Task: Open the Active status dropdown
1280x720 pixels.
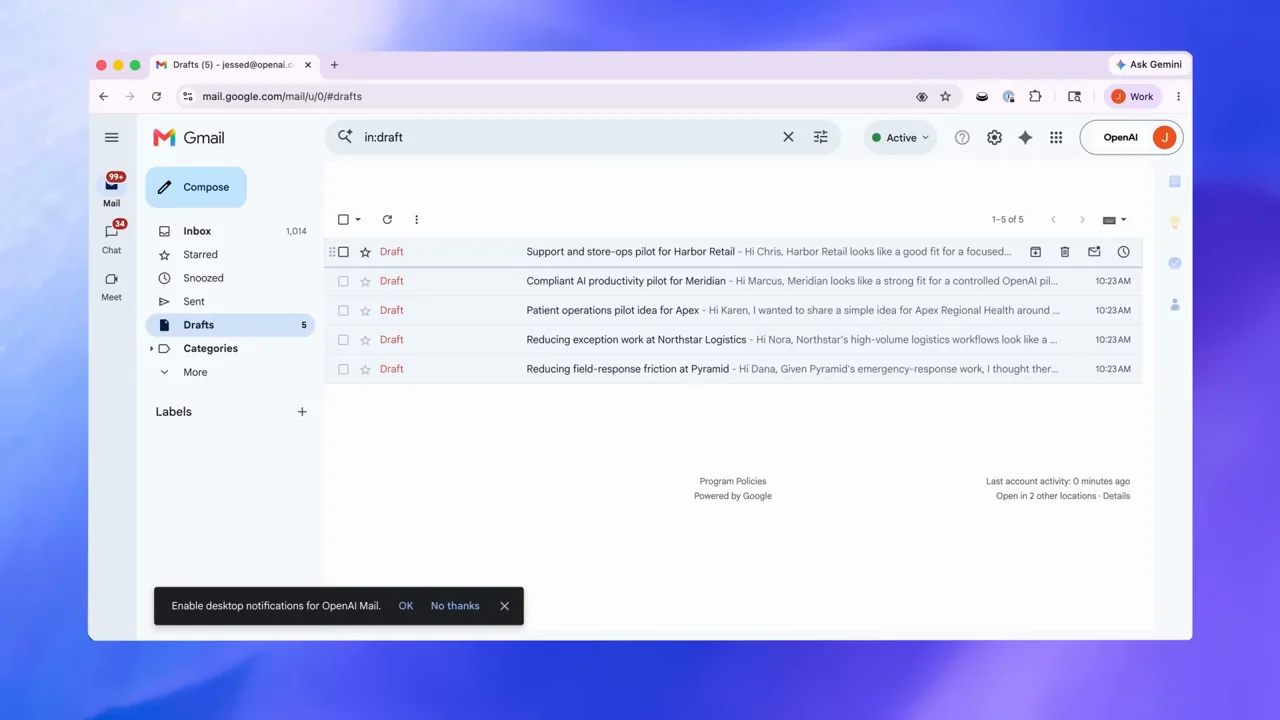Action: pyautogui.click(x=900, y=138)
